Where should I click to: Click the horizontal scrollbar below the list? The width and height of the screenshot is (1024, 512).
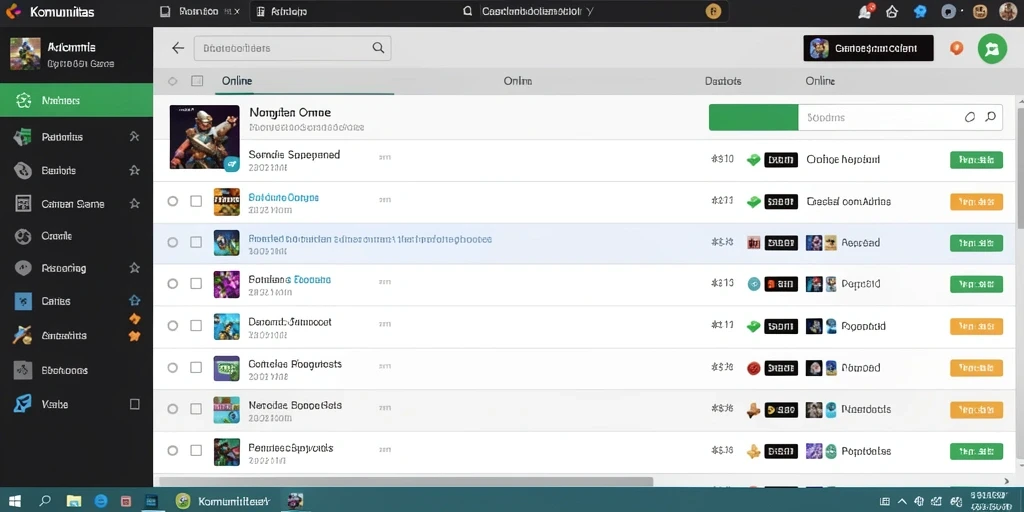[x=406, y=481]
